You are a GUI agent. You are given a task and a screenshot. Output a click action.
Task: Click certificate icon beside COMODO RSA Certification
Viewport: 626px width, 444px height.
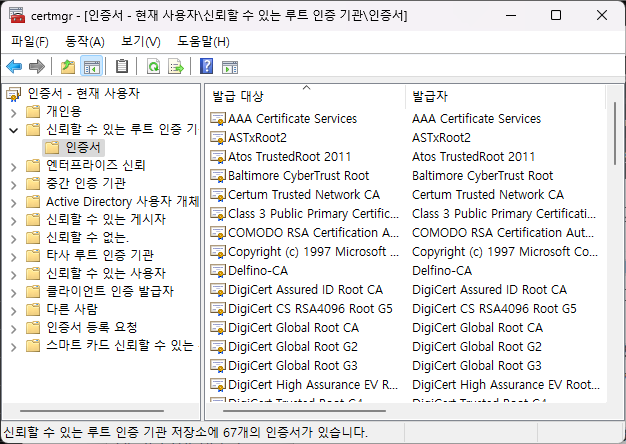[x=218, y=233]
